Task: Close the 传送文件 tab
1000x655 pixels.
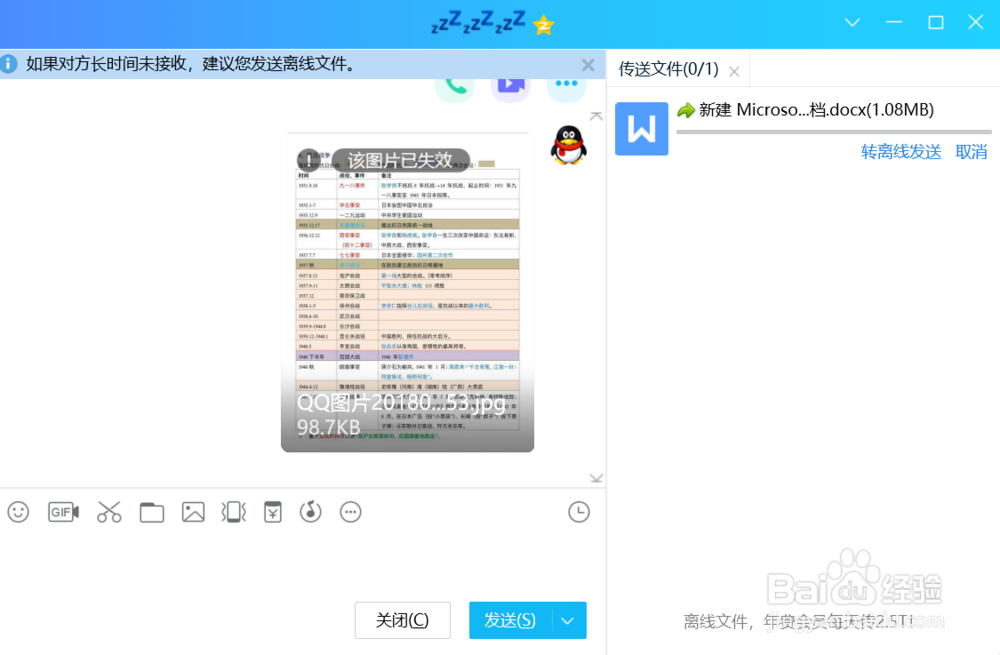Action: tap(734, 71)
